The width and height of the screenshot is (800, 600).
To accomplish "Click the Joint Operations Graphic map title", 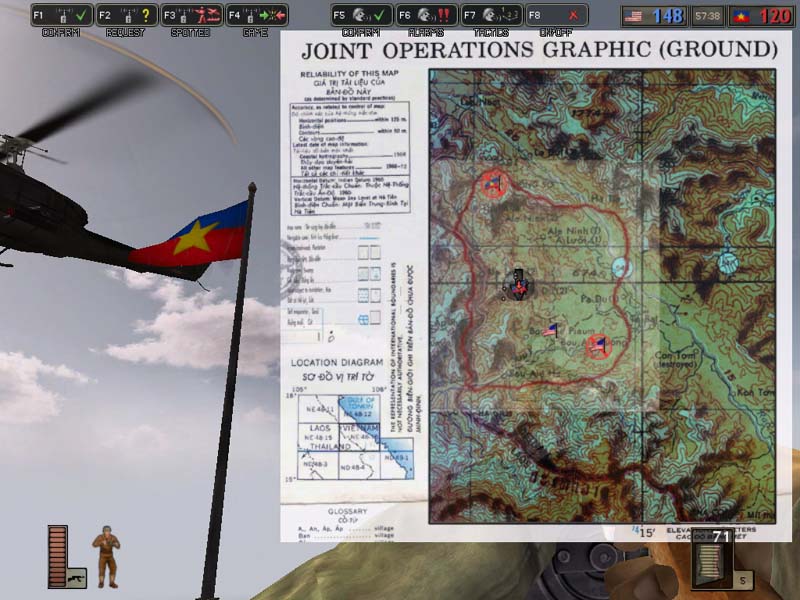I will pos(539,50).
